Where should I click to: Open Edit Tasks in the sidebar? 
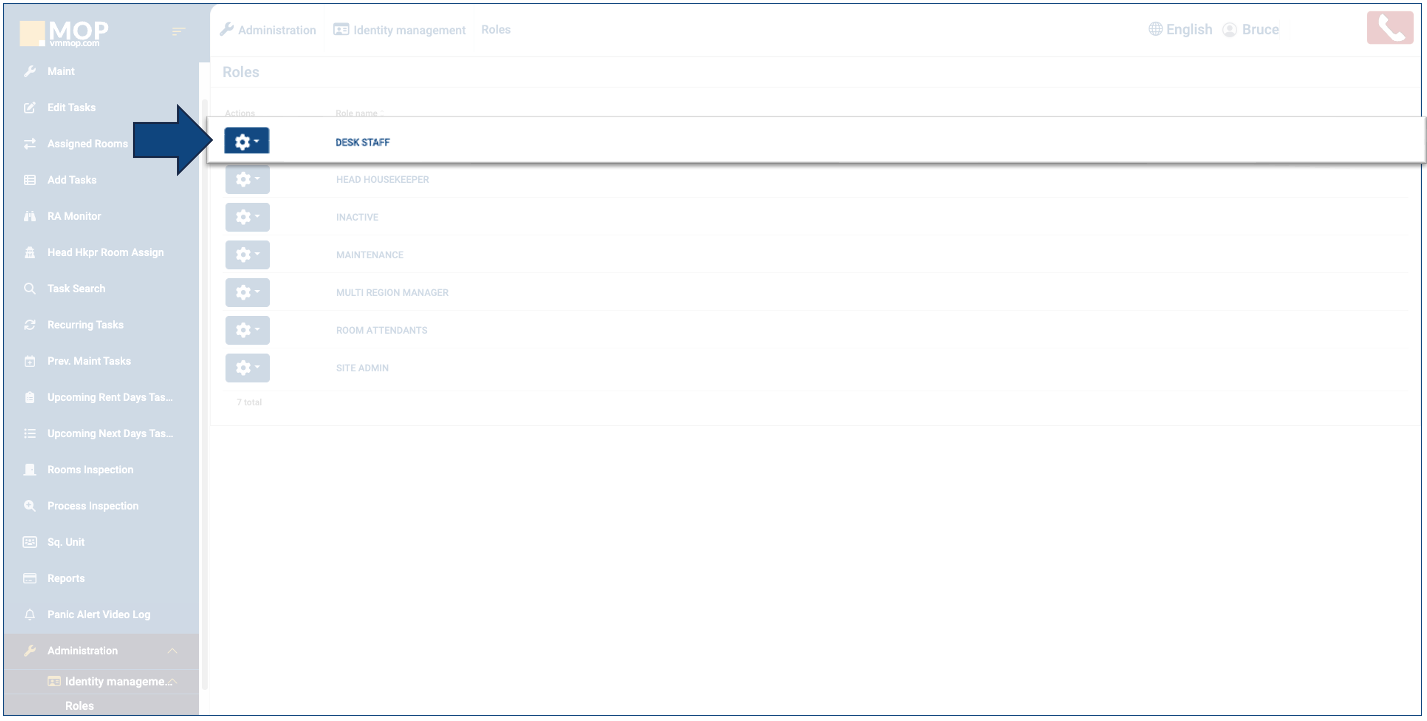[x=71, y=108]
